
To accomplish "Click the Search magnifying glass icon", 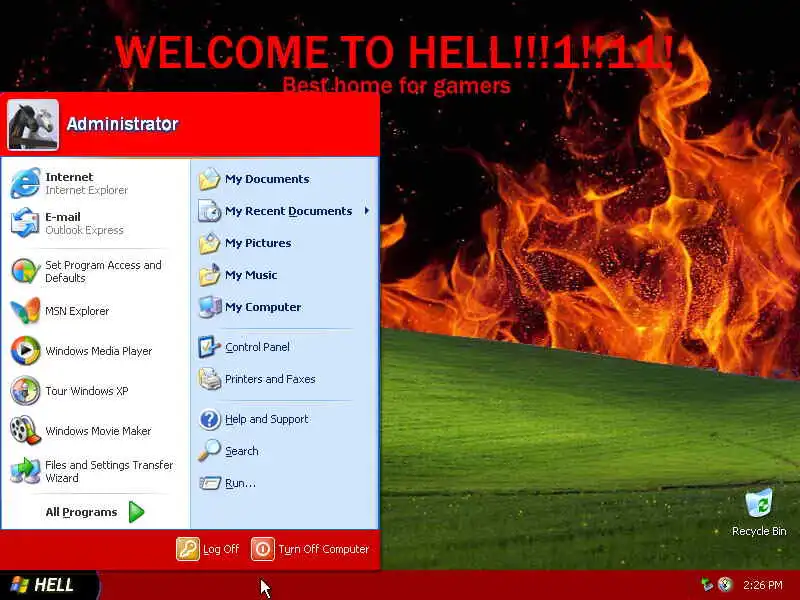I will coord(209,451).
